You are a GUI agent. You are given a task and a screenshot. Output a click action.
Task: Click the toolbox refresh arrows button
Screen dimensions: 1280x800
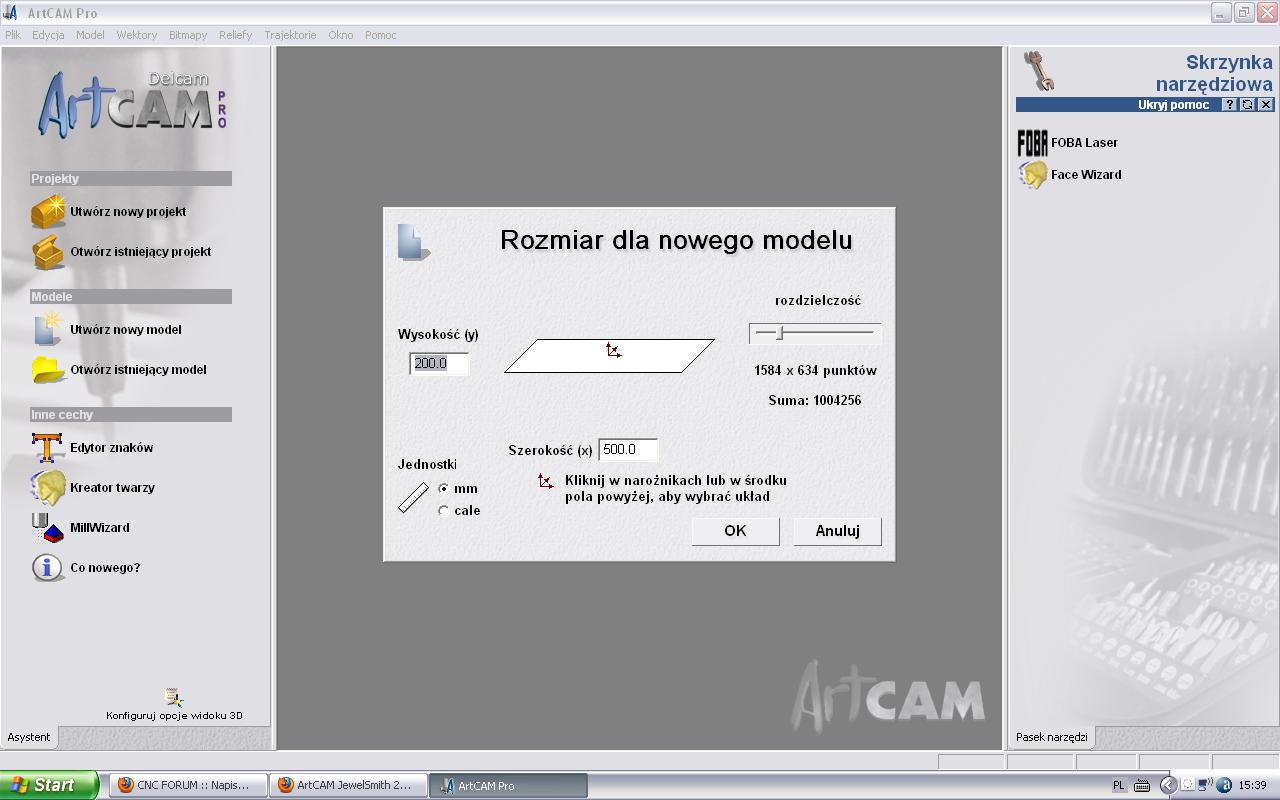(x=1248, y=105)
